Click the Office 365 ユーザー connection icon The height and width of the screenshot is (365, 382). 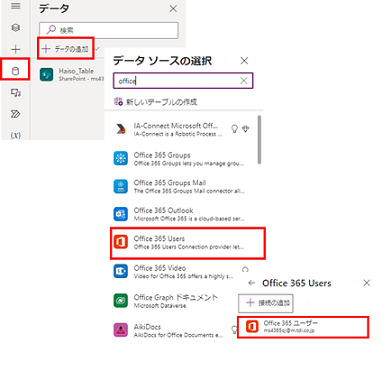(252, 327)
